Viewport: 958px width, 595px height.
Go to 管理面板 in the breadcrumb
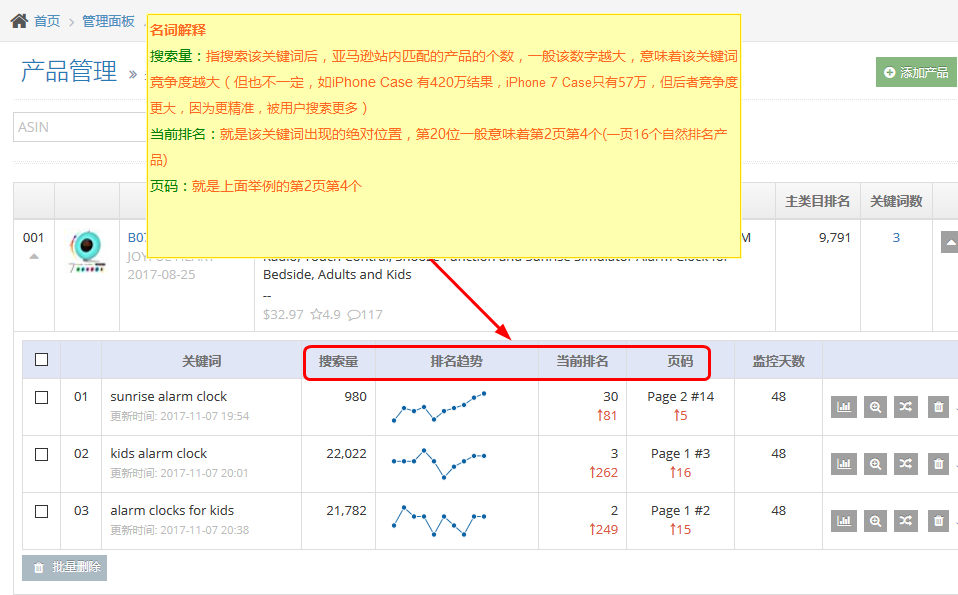(108, 21)
